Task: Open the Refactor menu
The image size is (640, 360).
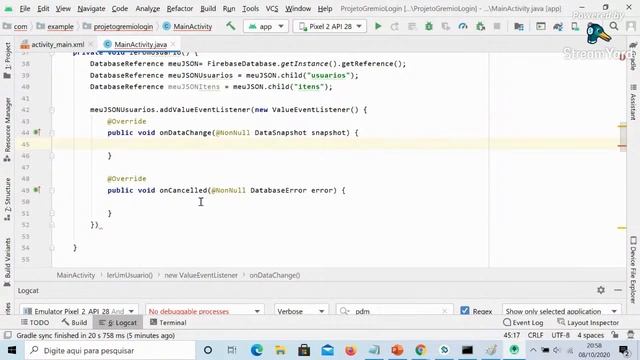Action: pyautogui.click(x=180, y=8)
